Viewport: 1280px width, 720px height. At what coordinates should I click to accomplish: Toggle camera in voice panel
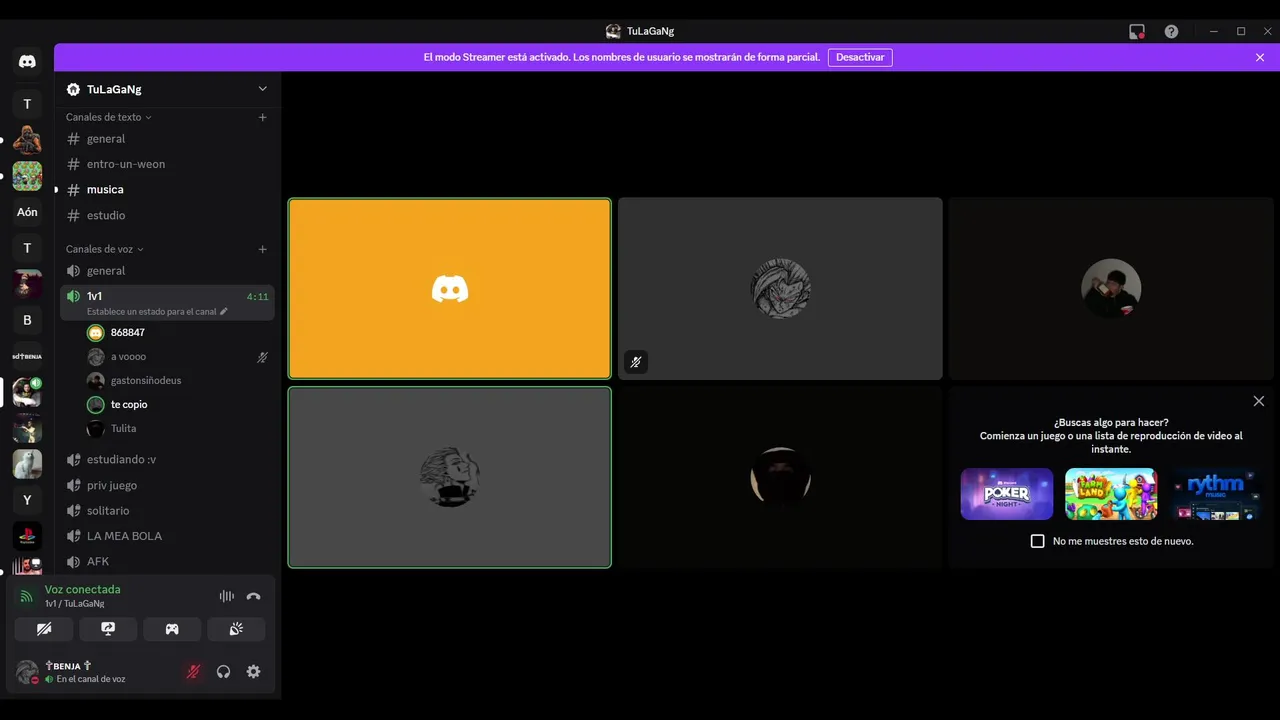click(x=44, y=629)
